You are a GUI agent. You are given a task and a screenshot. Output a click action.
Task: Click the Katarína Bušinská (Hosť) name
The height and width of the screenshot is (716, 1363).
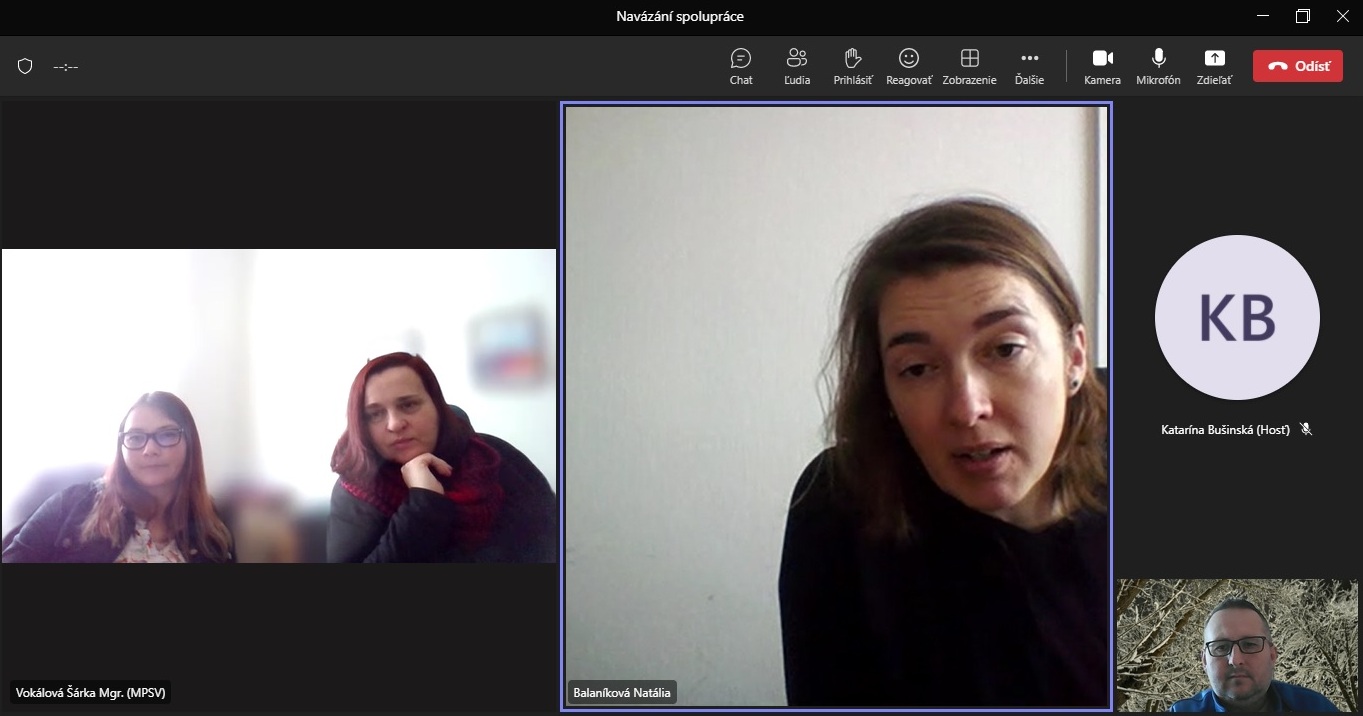pos(1225,430)
